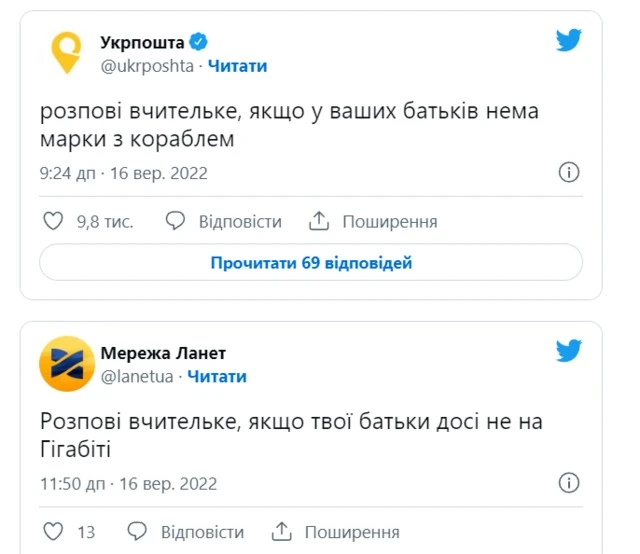
Task: Click the 11:50 дп 16 вер. 2022 timestamp
Action: (x=128, y=484)
